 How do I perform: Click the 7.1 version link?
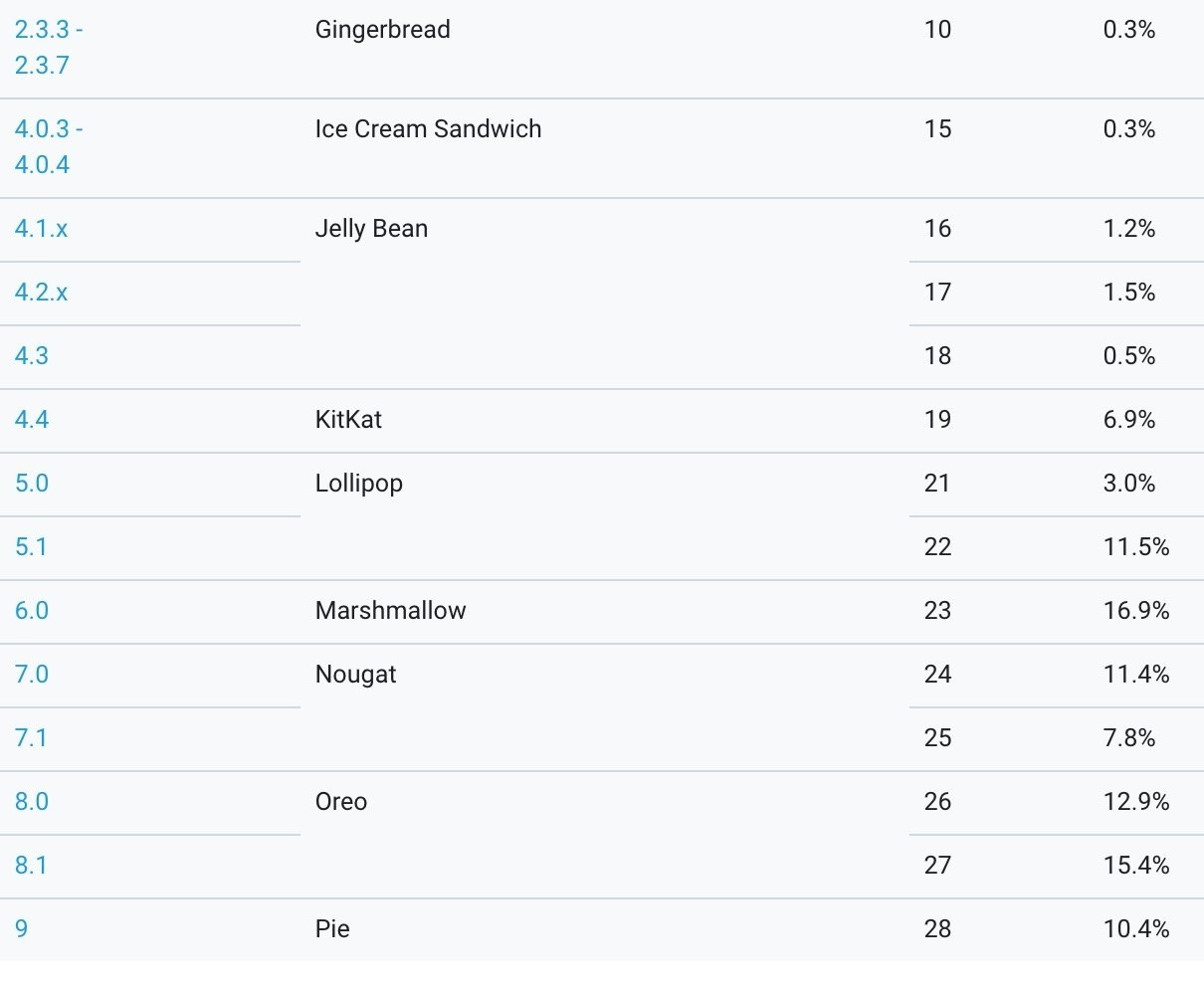coord(30,738)
